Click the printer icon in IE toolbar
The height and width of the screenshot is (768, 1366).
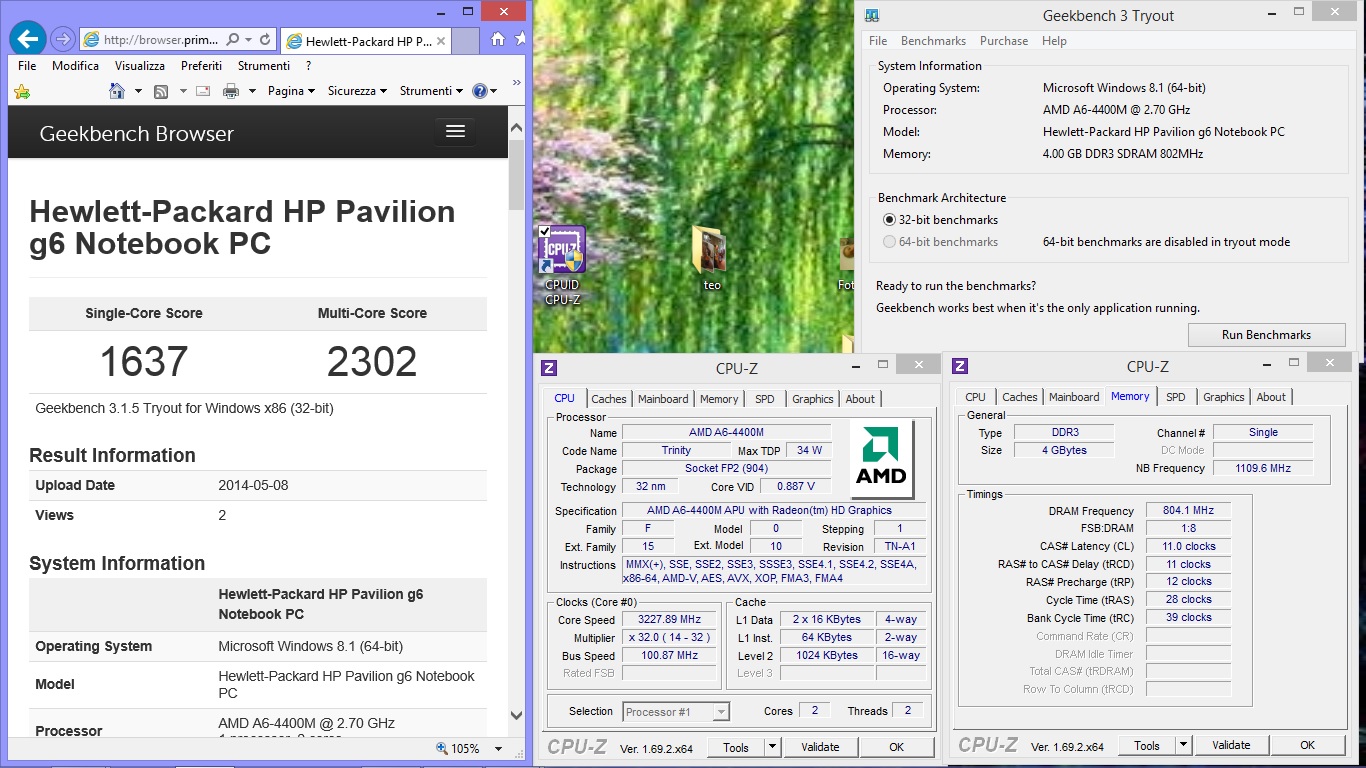(231, 91)
